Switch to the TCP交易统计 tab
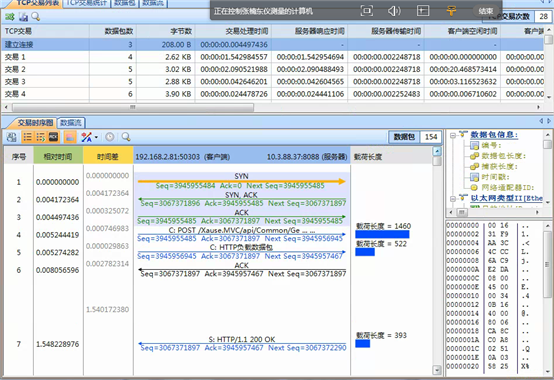554x380 pixels. [x=87, y=3]
